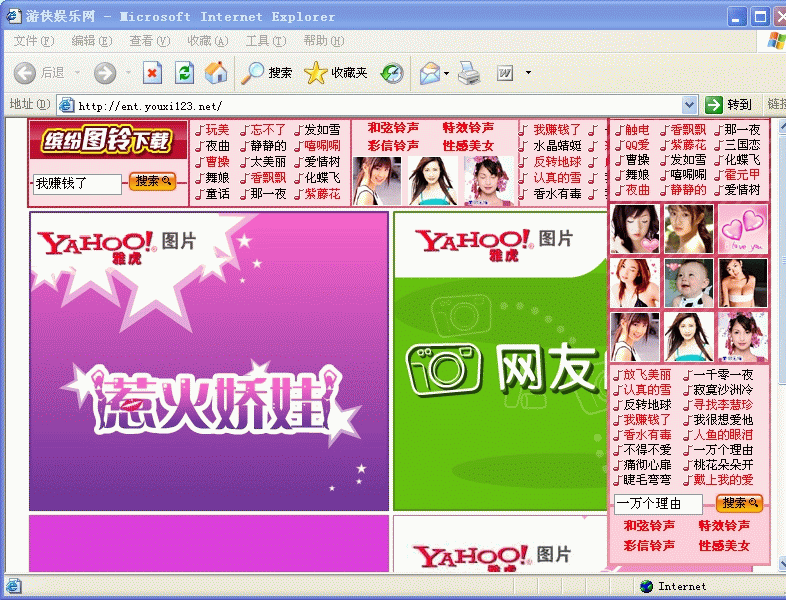Refresh the page with green arrows icon

pos(184,73)
